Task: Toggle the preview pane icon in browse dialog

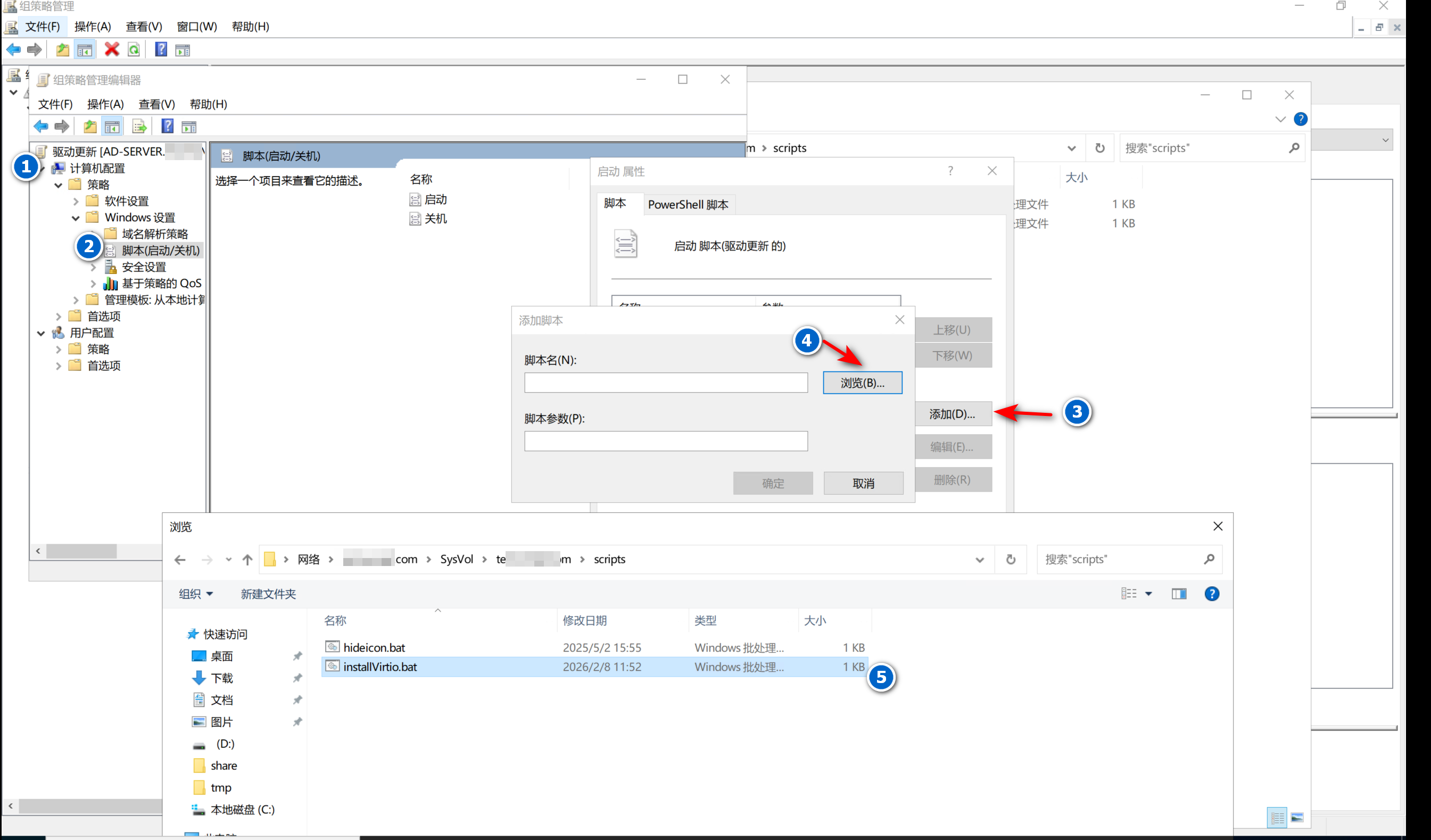Action: (1178, 594)
